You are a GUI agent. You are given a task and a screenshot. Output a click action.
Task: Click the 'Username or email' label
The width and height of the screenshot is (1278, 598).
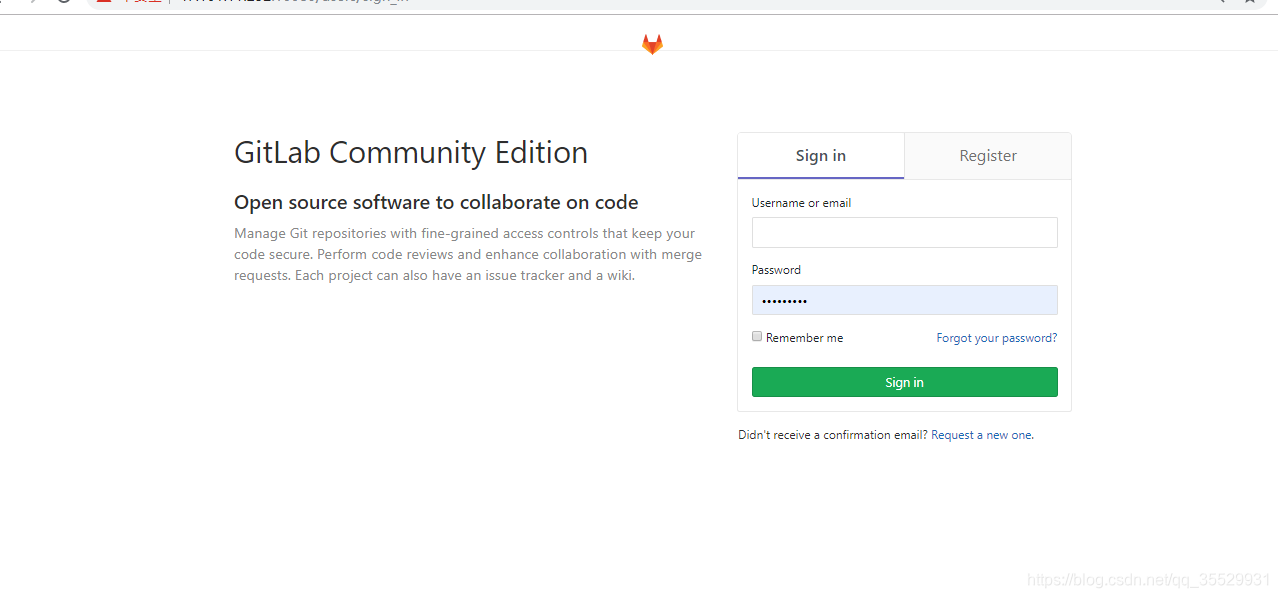[801, 203]
